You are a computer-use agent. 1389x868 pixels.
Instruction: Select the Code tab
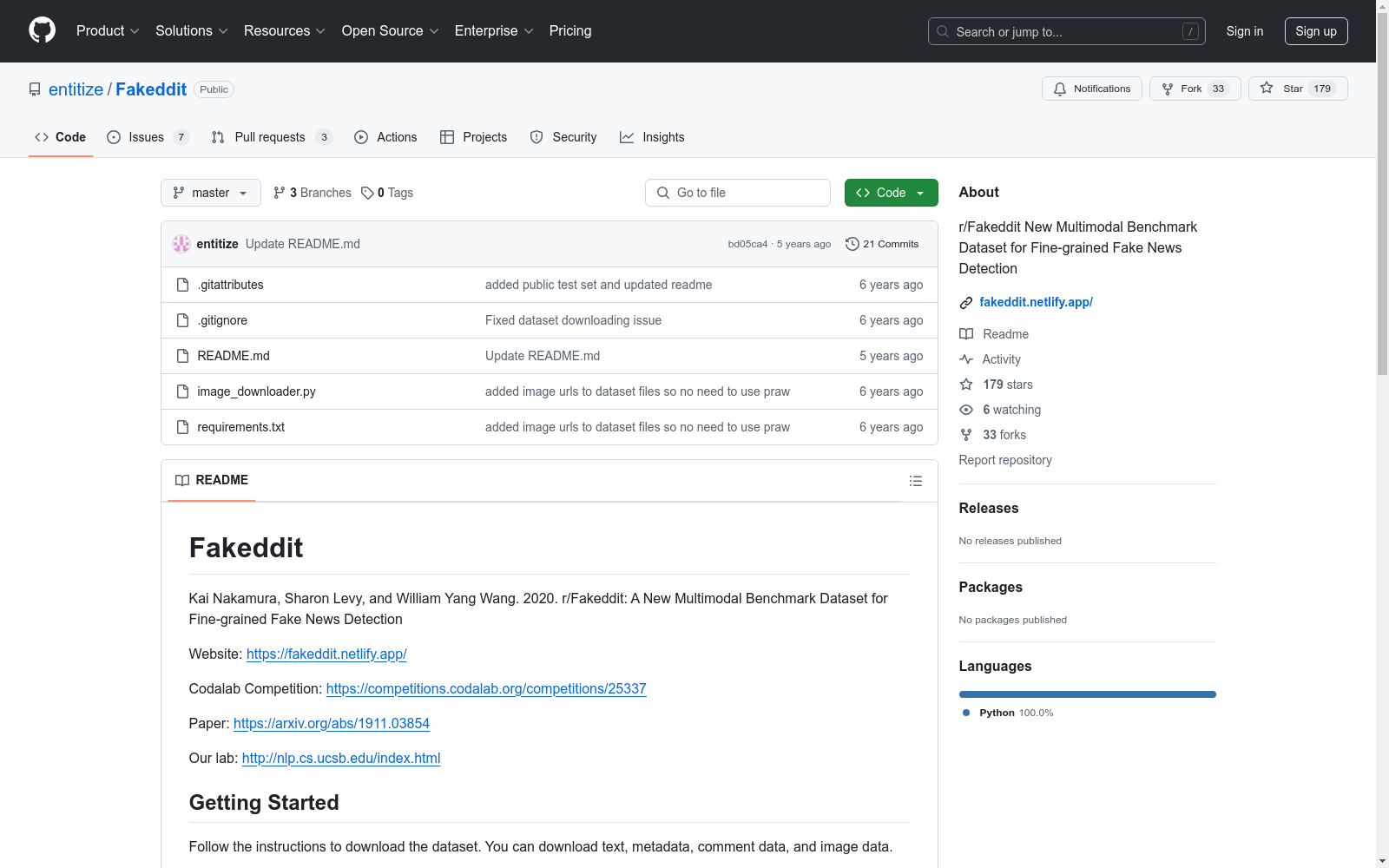(61, 137)
